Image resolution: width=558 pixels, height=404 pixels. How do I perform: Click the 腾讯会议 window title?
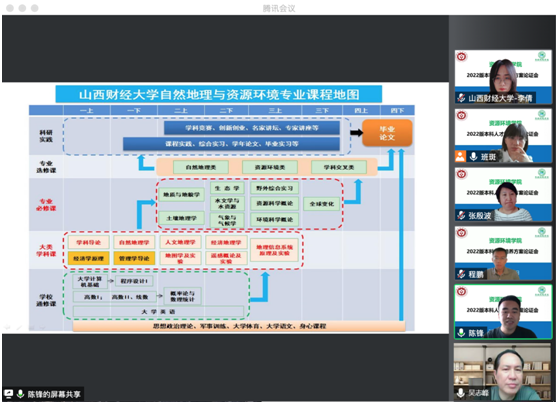tap(279, 8)
